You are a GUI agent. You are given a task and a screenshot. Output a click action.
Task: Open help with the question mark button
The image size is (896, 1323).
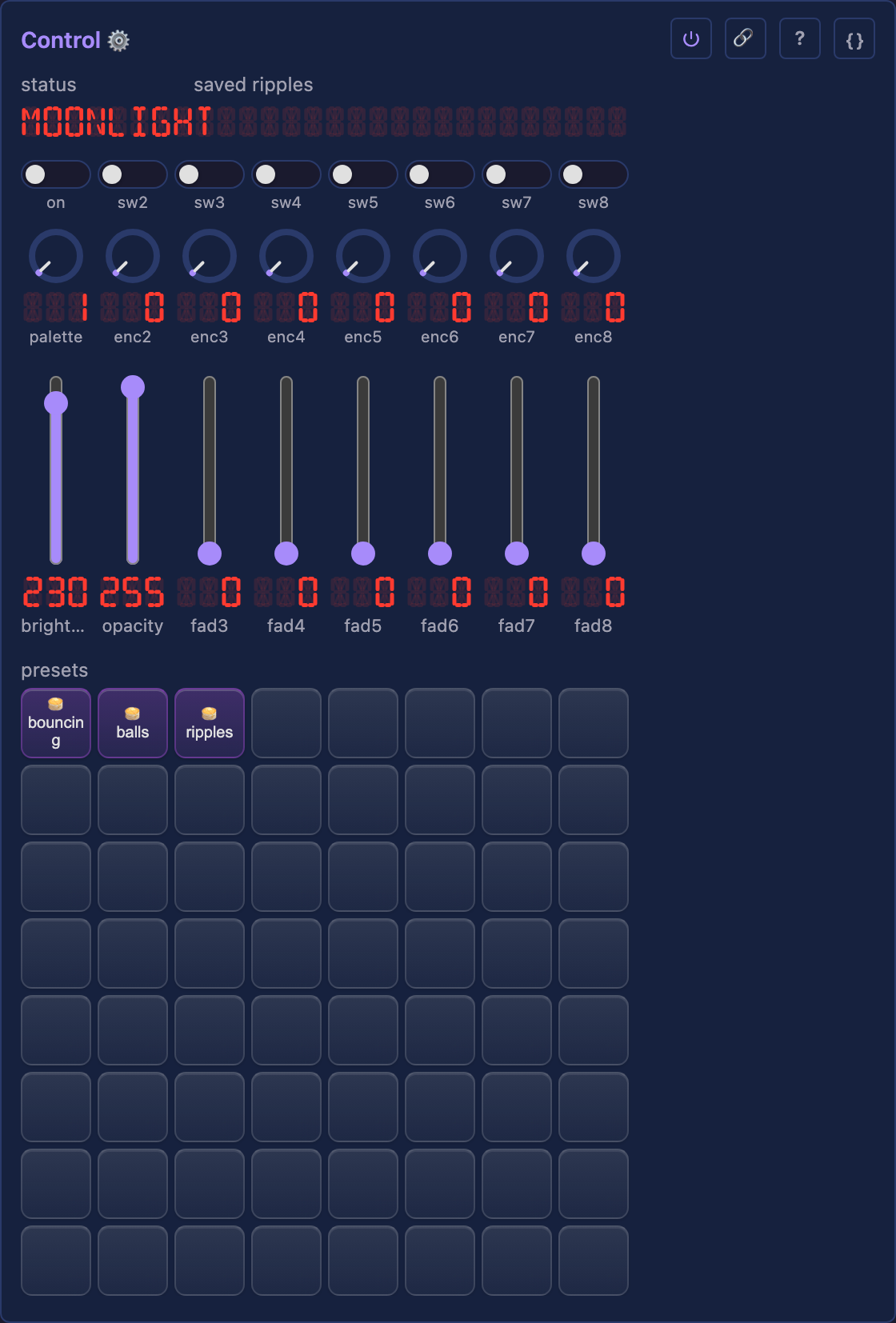800,39
